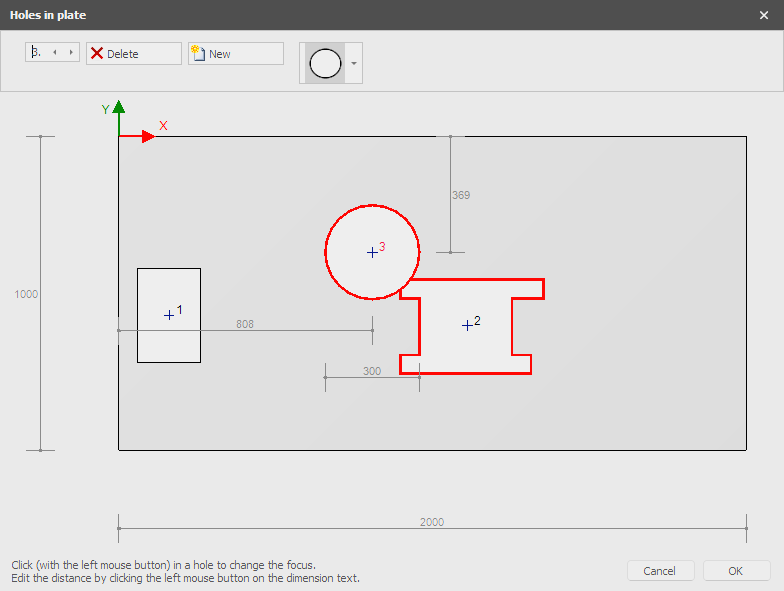Click the red X icon on Delete
This screenshot has height=591, width=784.
tap(97, 54)
